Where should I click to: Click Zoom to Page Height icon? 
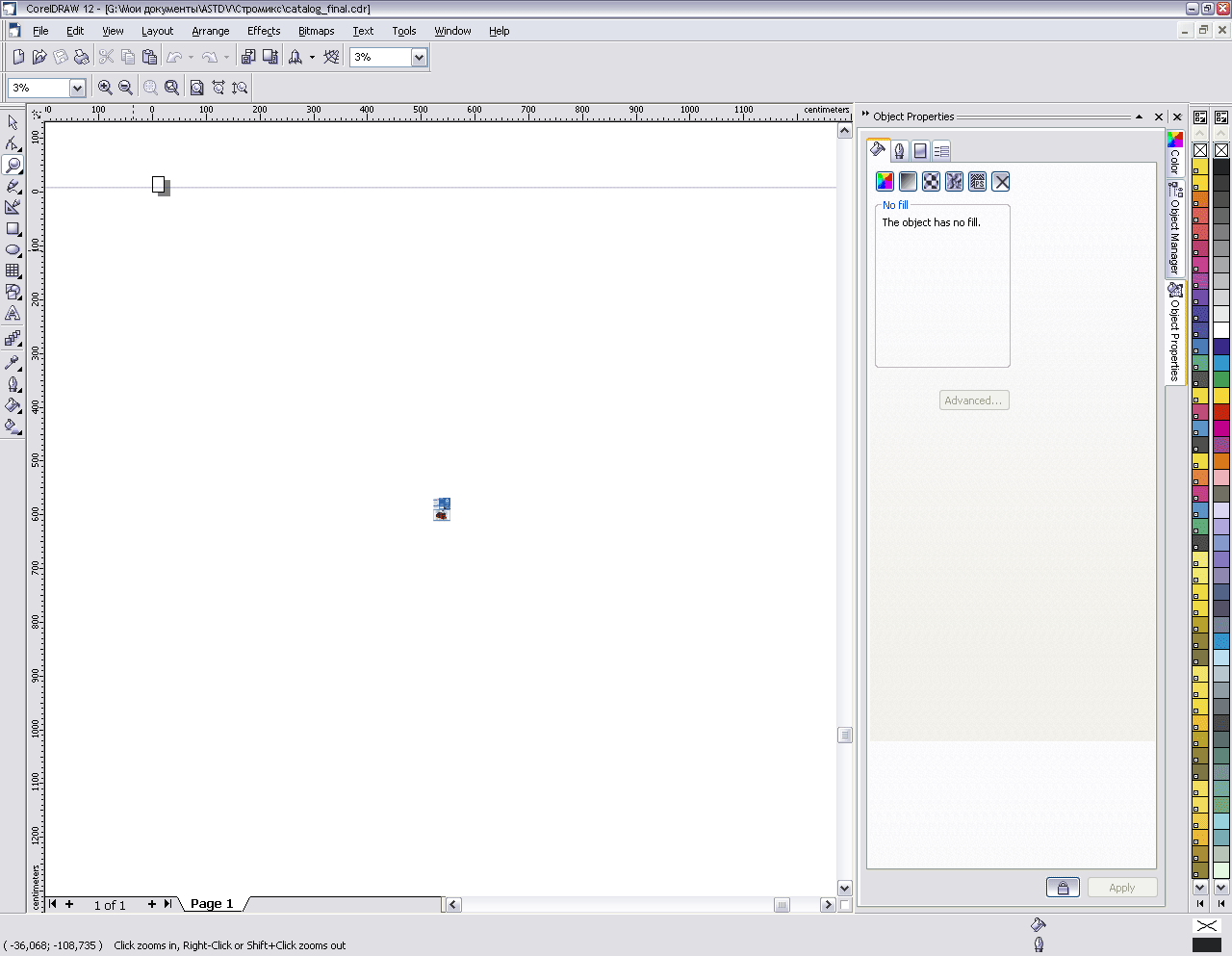(240, 88)
